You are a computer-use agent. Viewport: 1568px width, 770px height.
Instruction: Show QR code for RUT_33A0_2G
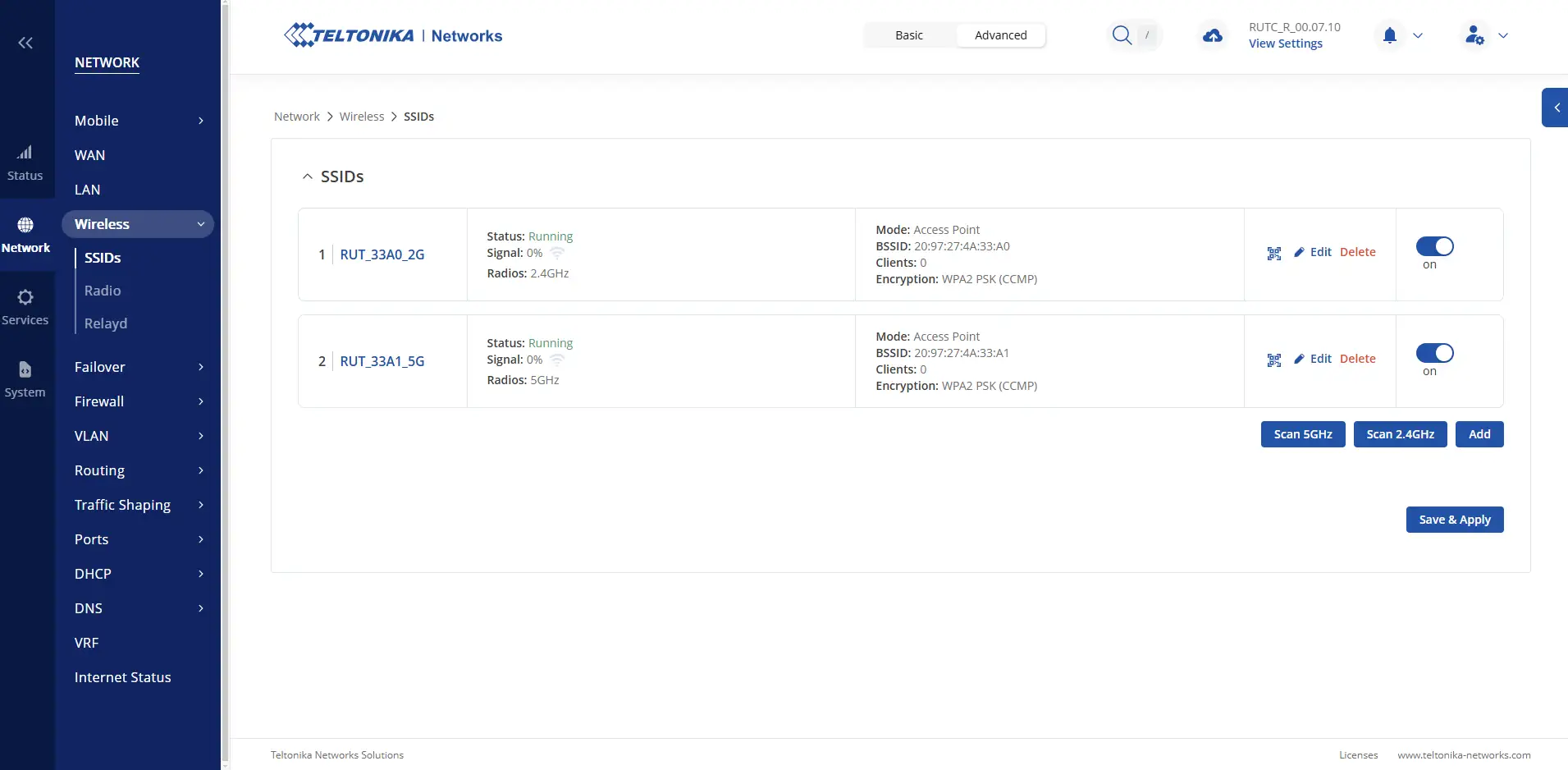click(1273, 254)
